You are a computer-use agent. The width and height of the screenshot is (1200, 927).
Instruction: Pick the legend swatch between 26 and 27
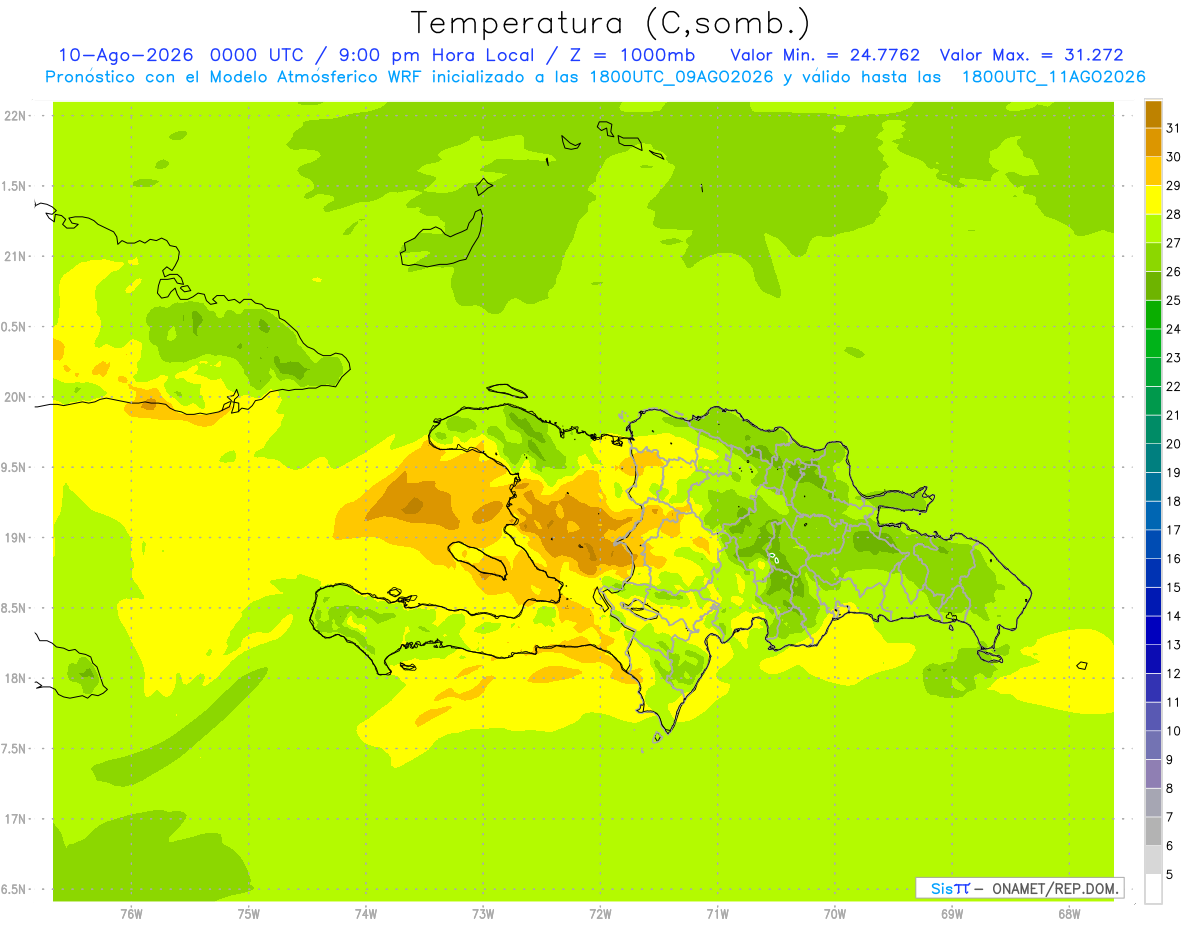coord(1153,257)
